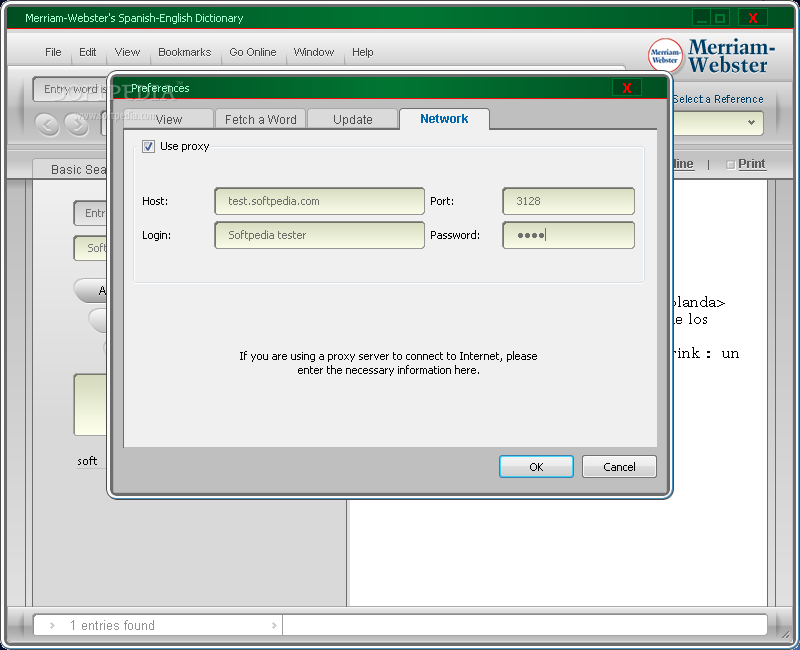
Task: Focus the Password field
Action: [568, 235]
